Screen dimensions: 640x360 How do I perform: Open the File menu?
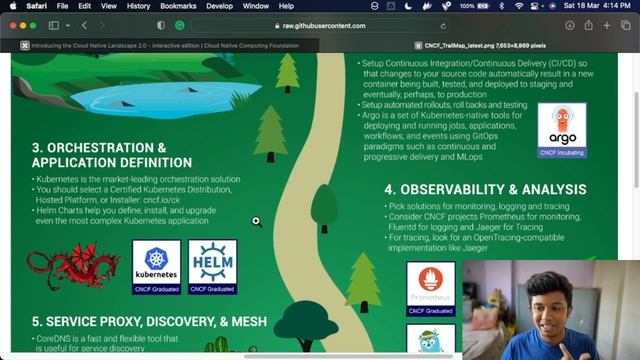tap(62, 6)
